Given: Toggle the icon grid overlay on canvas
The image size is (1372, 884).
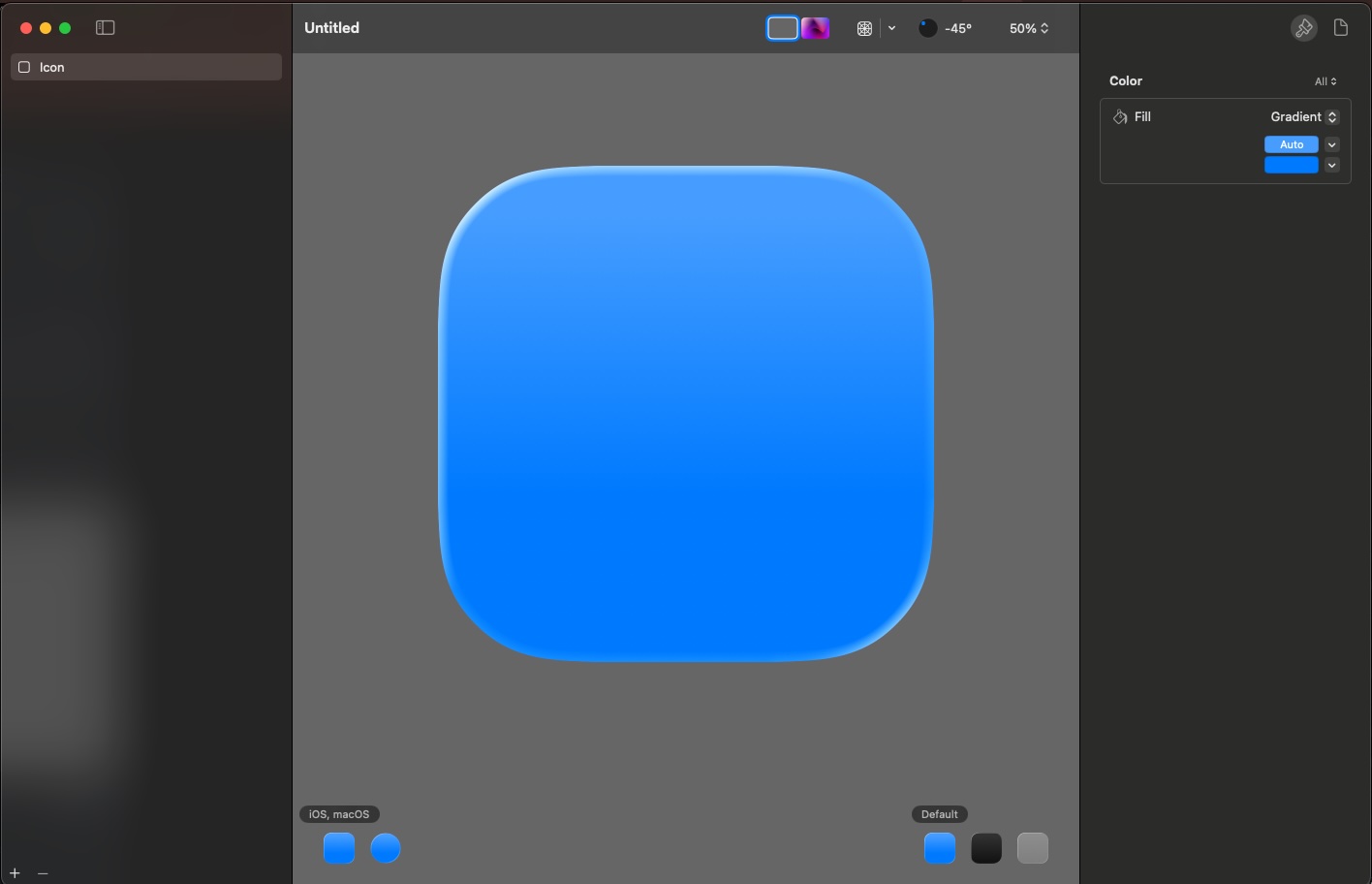Looking at the screenshot, I should 863,27.
